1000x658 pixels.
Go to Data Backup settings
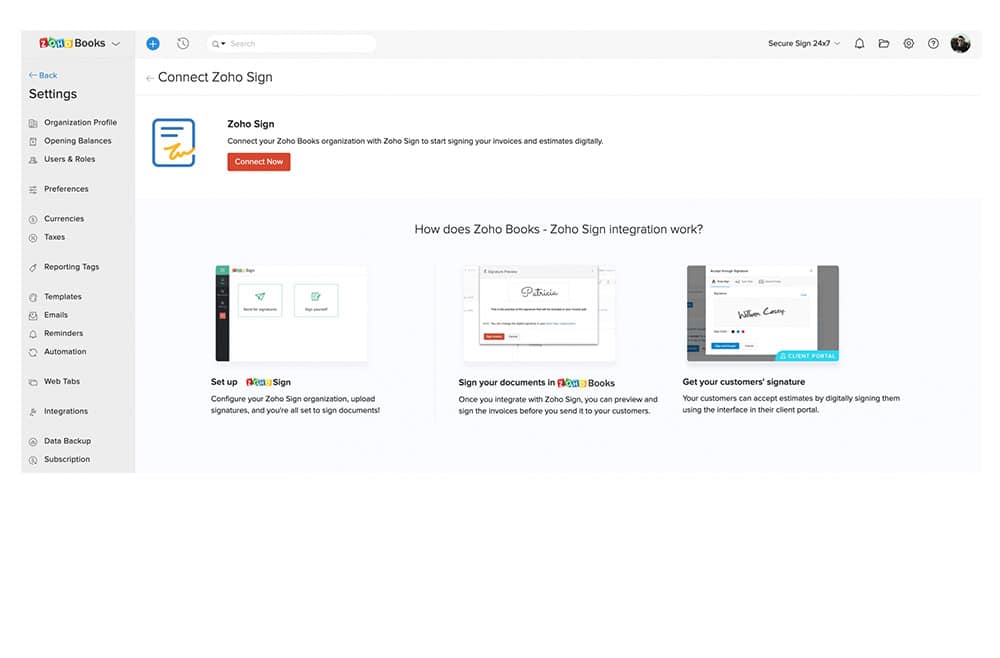[68, 441]
